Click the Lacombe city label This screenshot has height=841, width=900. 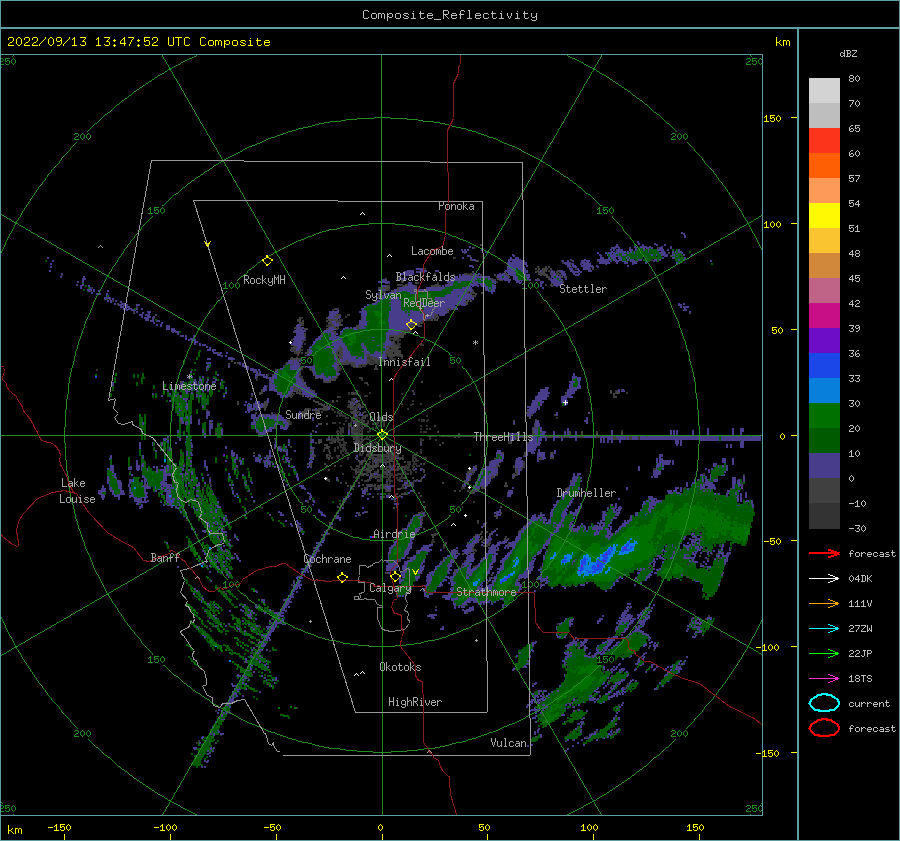432,251
